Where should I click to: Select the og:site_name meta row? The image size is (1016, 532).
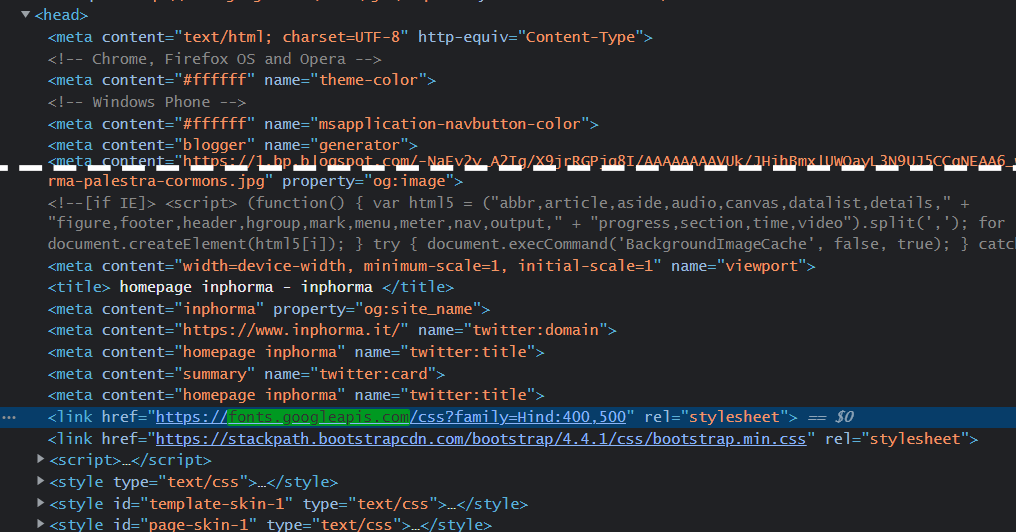(268, 309)
